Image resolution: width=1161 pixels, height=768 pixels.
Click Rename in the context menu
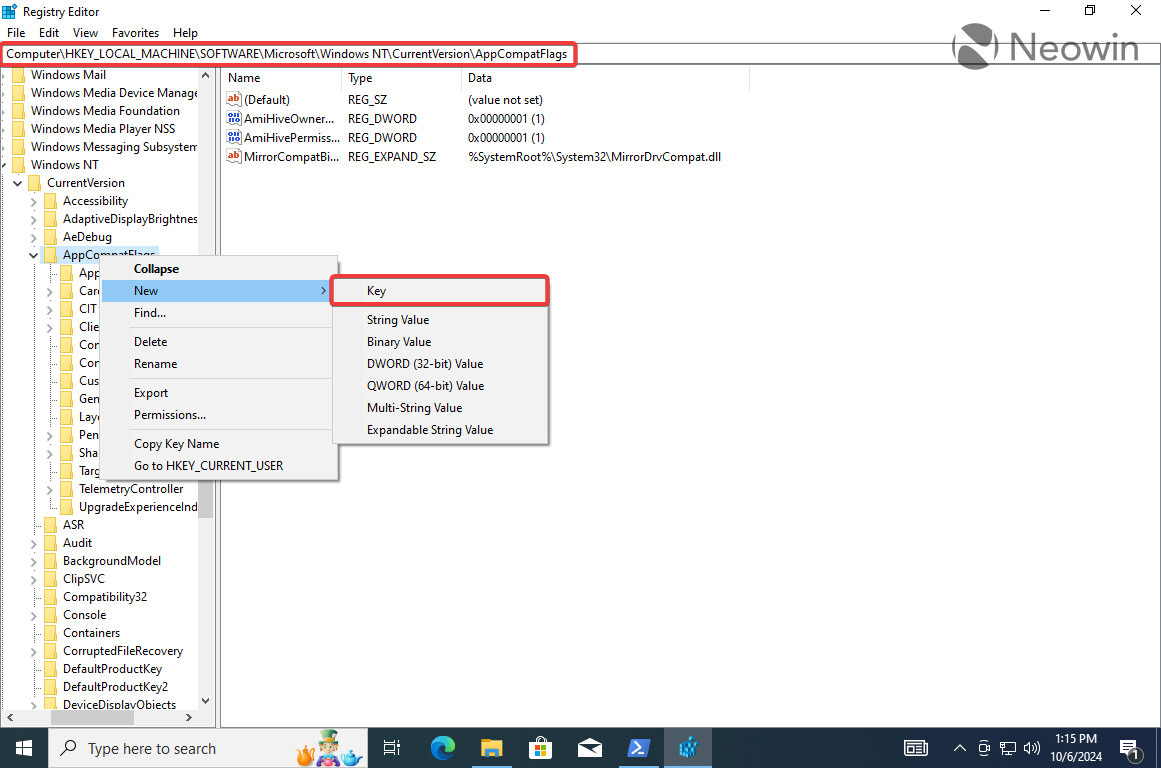219,364
